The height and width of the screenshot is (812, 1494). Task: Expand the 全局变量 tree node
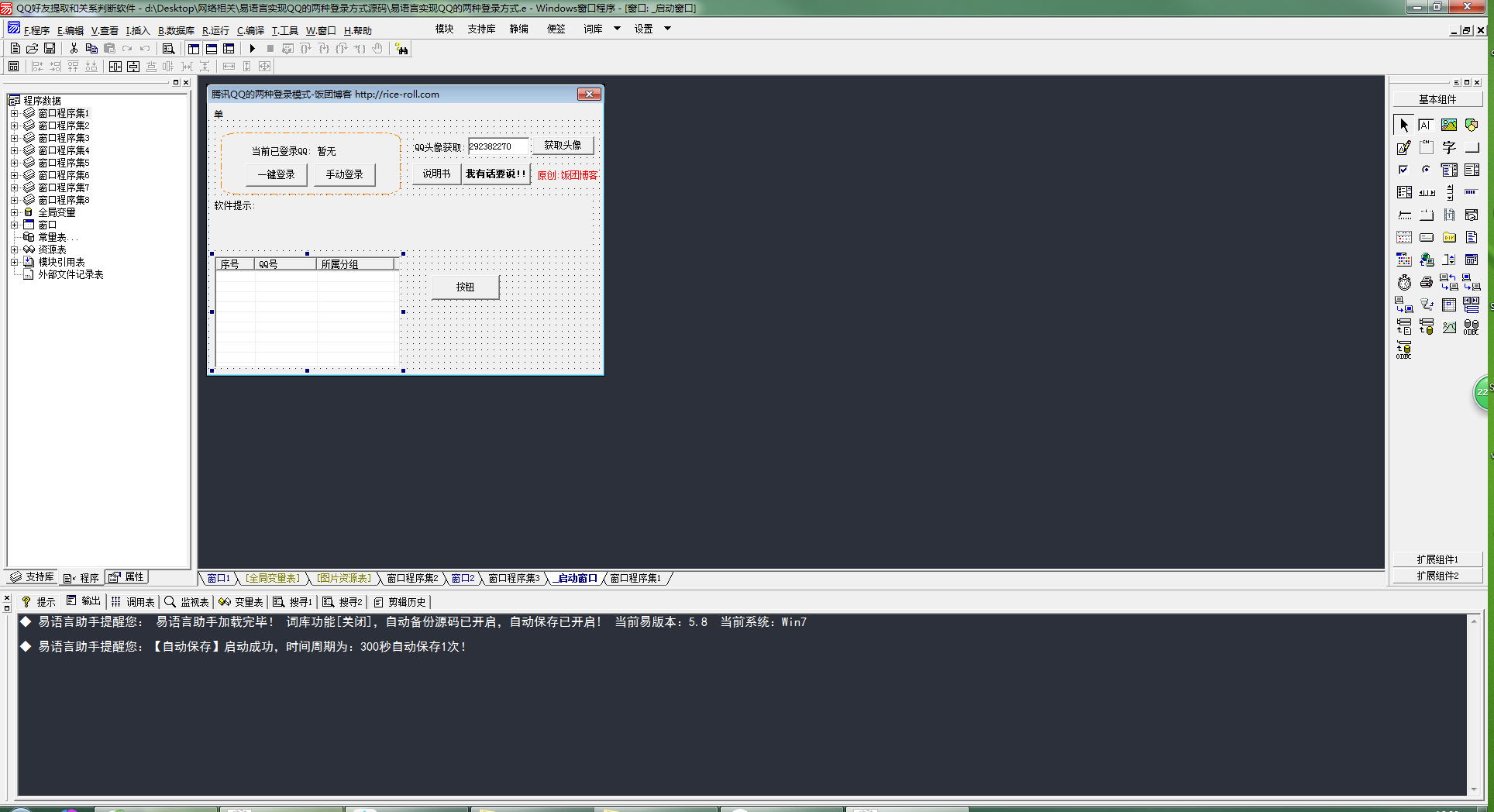pyautogui.click(x=14, y=212)
